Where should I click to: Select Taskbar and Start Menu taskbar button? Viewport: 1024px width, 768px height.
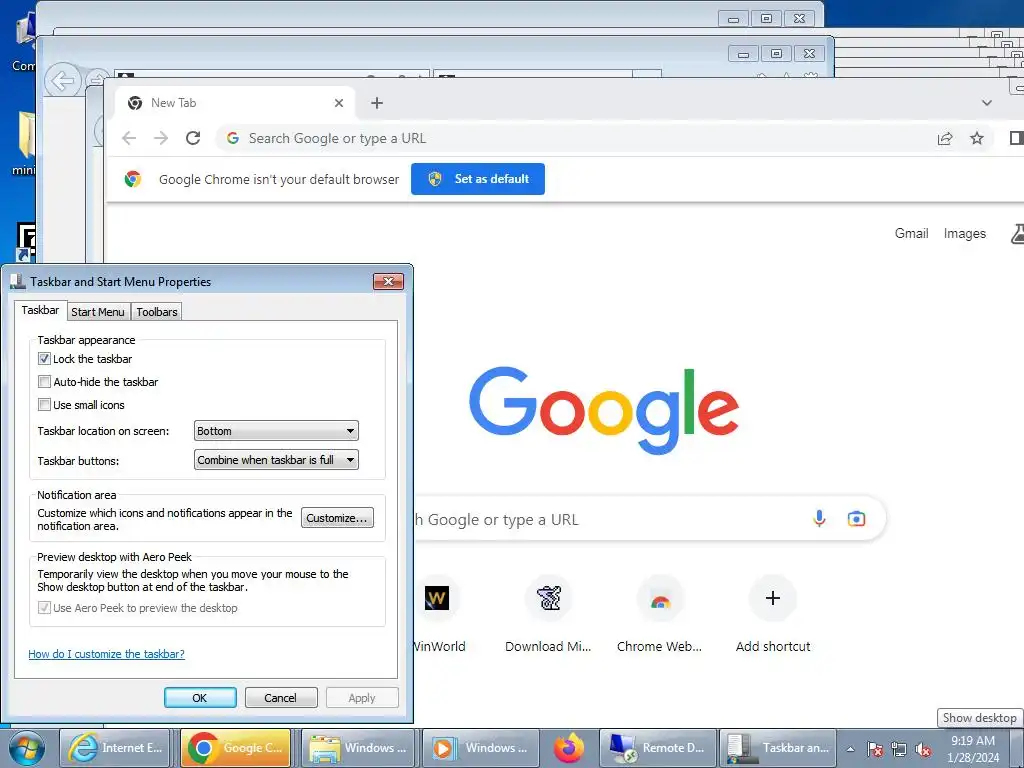(x=778, y=748)
